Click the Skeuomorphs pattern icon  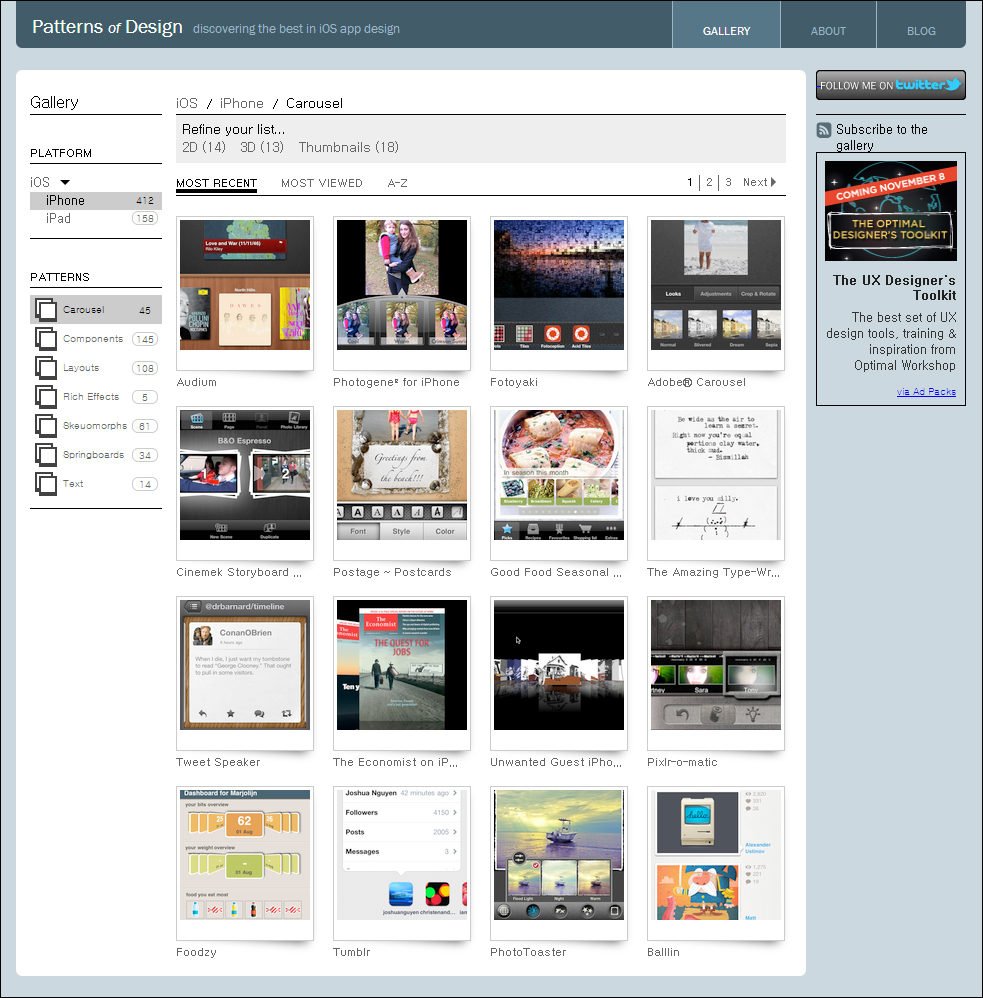[x=46, y=426]
